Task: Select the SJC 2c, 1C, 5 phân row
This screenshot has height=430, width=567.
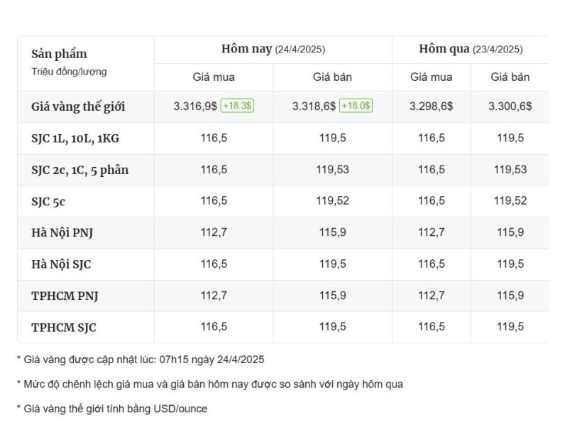Action: pos(283,170)
